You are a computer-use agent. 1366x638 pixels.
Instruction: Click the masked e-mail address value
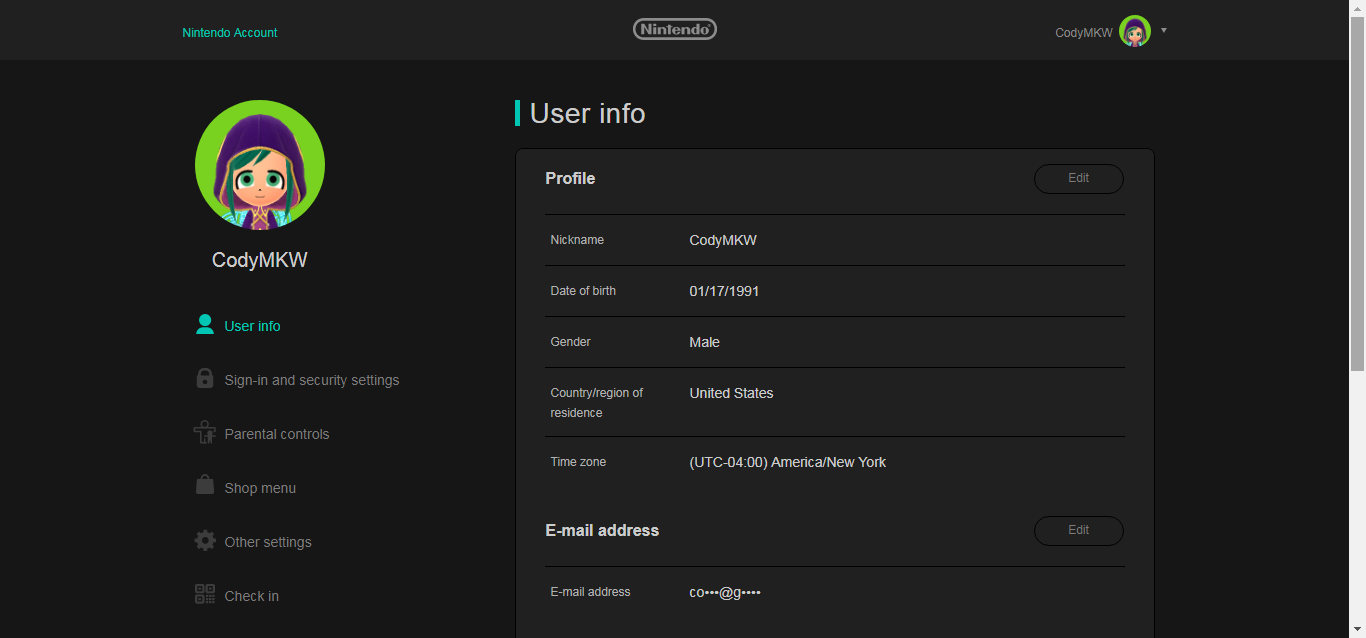725,592
